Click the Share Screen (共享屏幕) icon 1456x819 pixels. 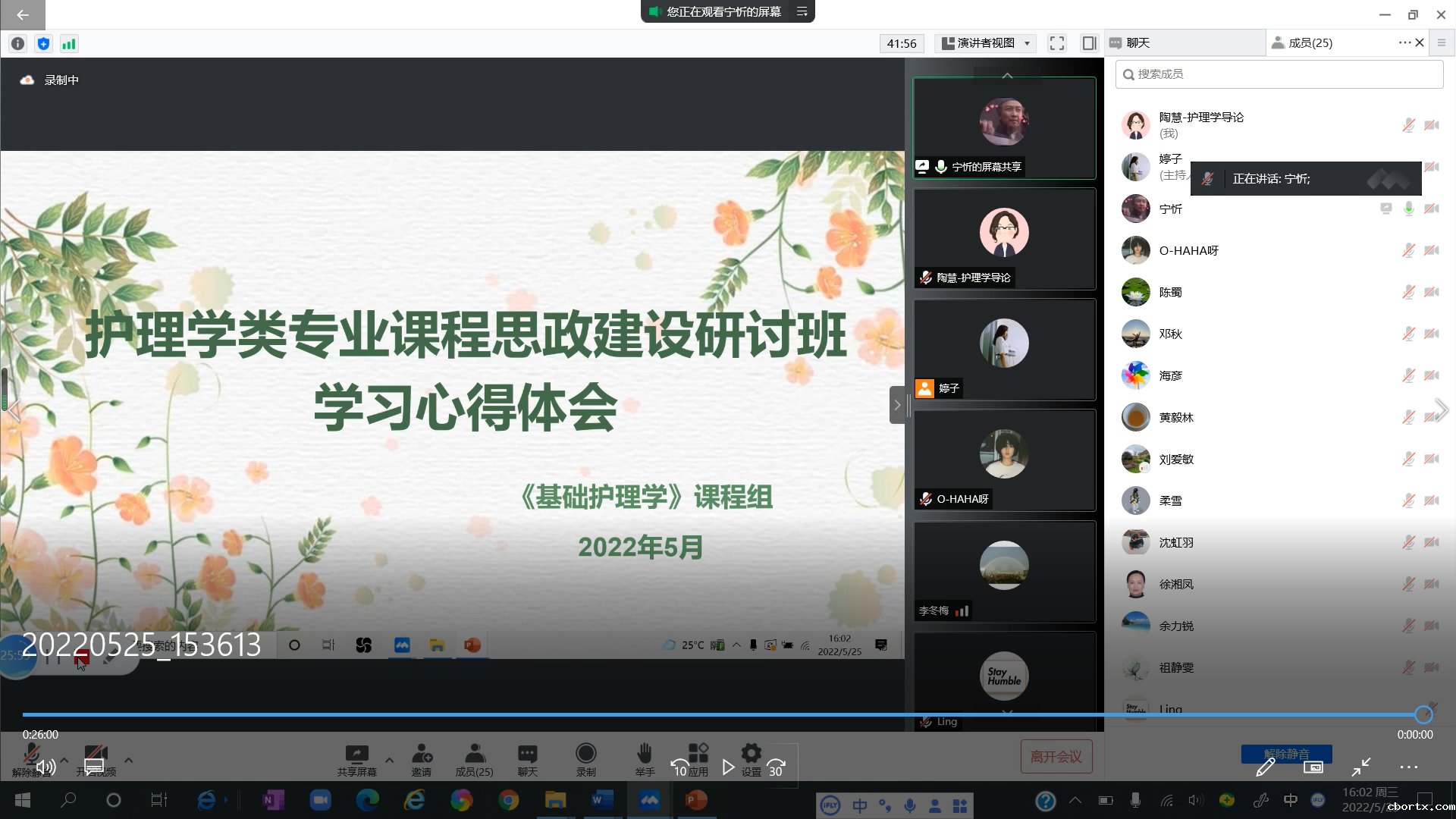pos(356,754)
